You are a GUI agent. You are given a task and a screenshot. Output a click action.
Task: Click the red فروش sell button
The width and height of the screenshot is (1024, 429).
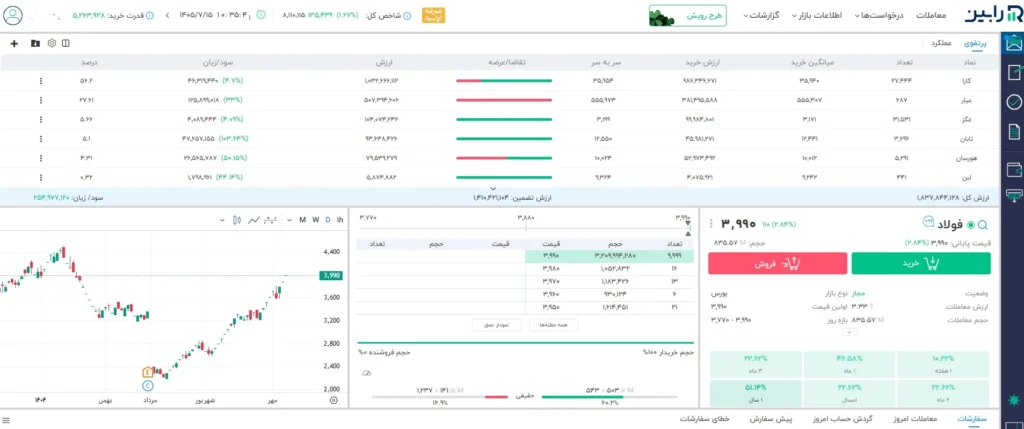click(x=777, y=263)
